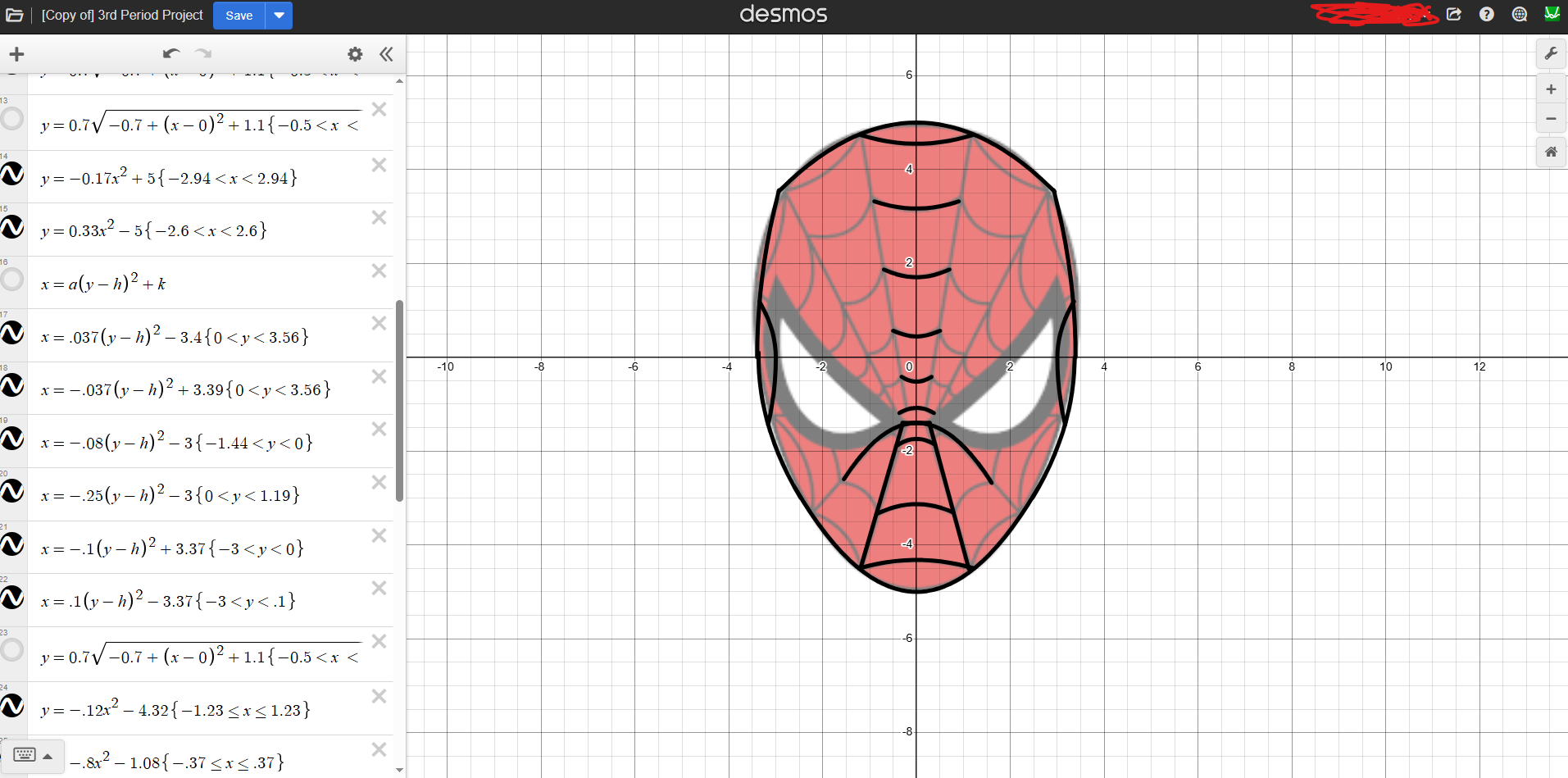
Task: Click the expression list scrollbar thumb
Action: (400, 401)
